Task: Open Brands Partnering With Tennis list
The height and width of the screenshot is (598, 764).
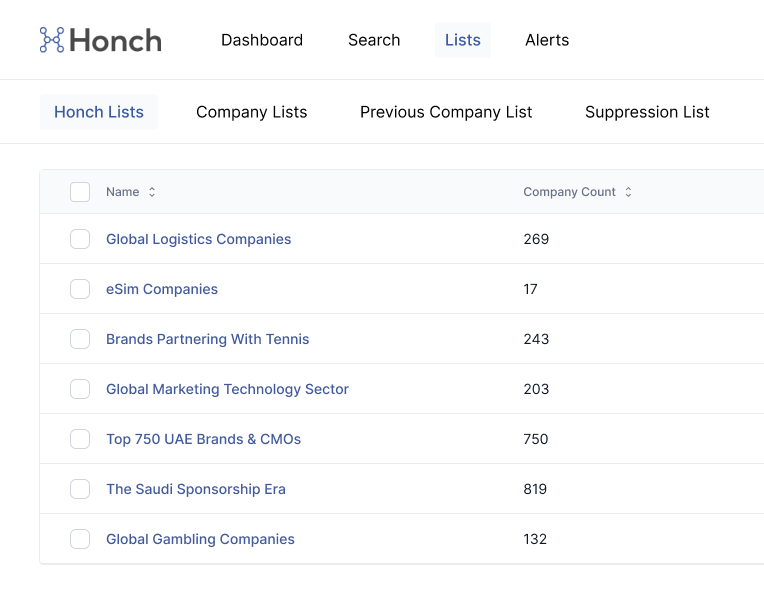Action: click(x=208, y=339)
